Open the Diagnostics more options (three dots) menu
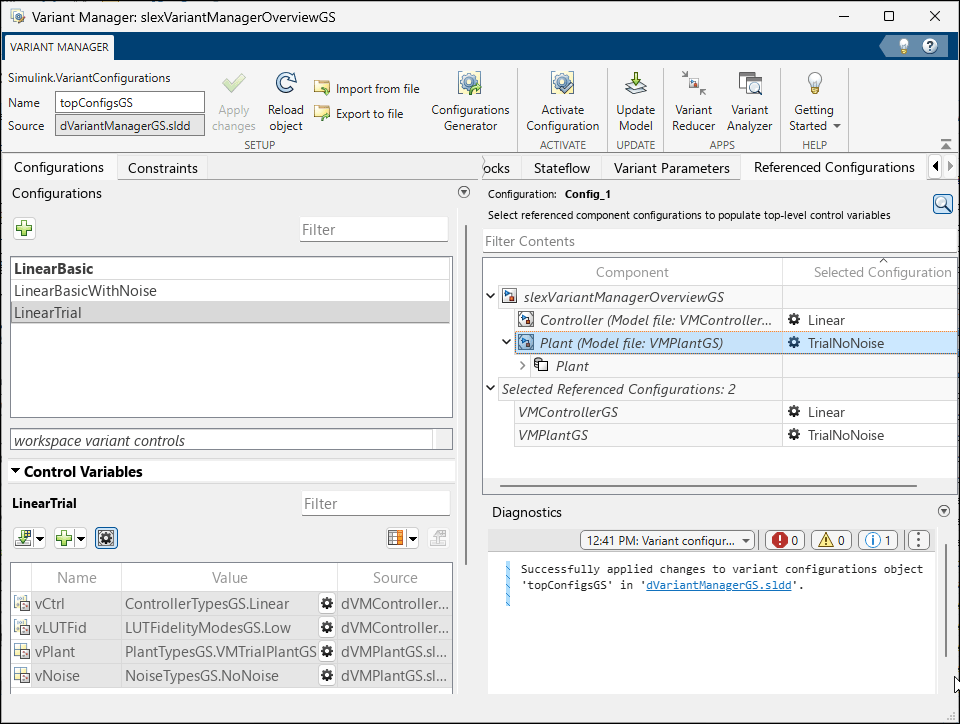The width and height of the screenshot is (960, 724). [x=918, y=540]
